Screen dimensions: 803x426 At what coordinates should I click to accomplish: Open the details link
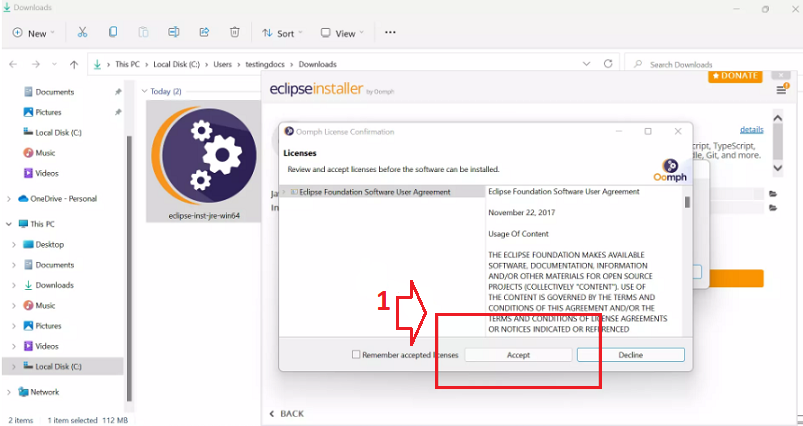point(751,130)
